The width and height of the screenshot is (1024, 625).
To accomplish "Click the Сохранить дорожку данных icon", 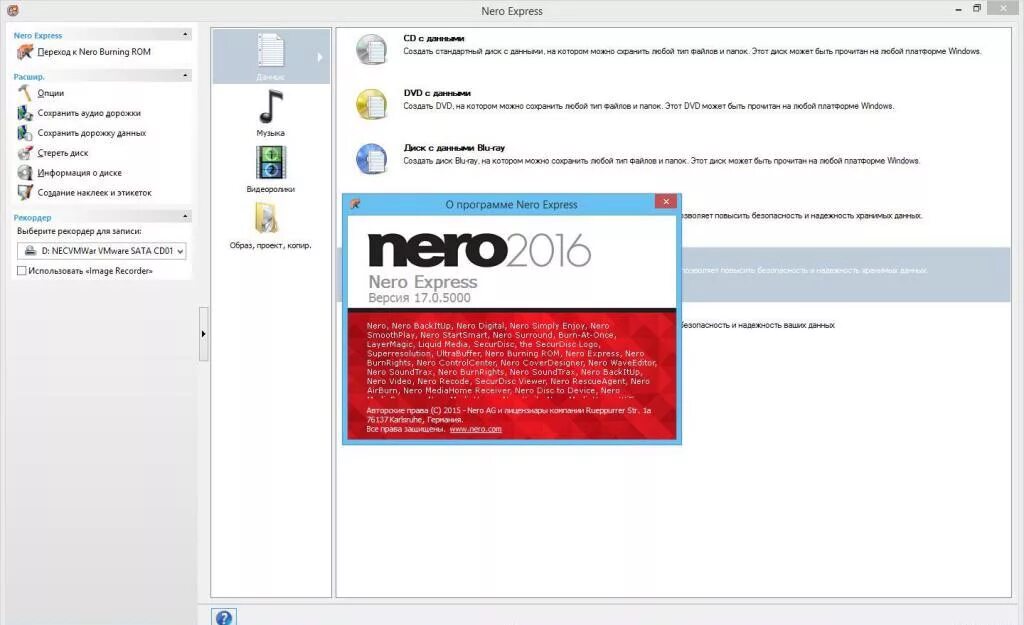I will (x=25, y=133).
